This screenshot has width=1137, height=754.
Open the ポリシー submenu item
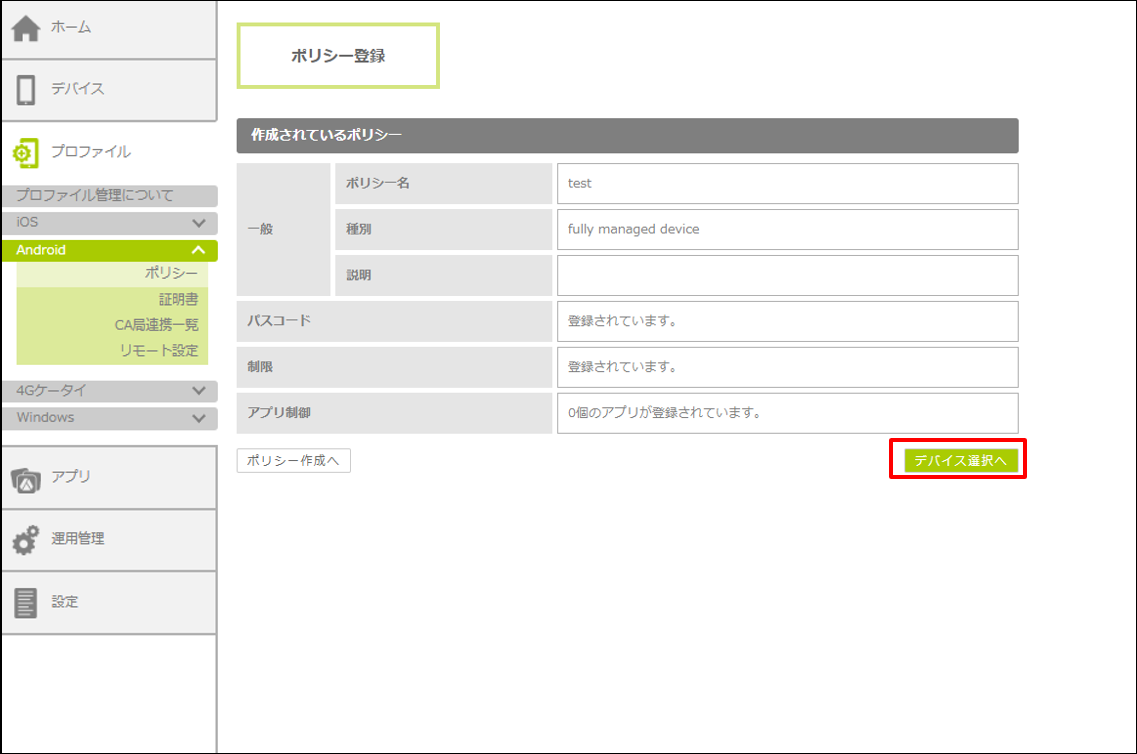(x=171, y=273)
